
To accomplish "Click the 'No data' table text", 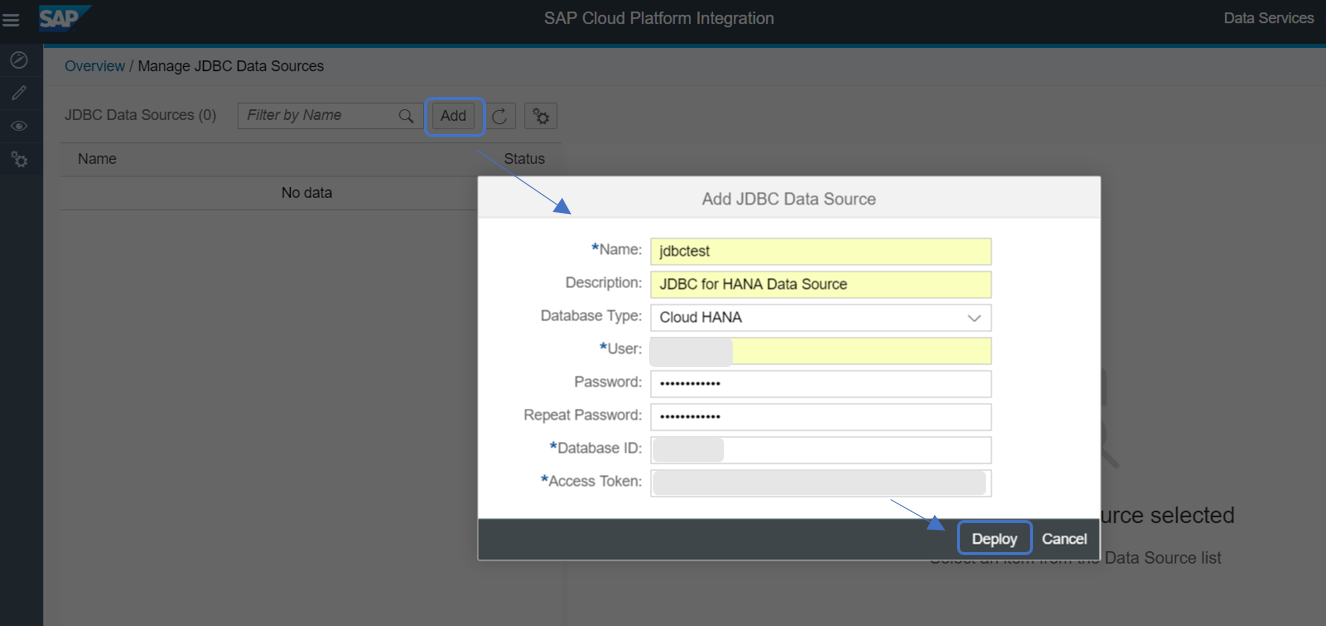I will click(307, 193).
